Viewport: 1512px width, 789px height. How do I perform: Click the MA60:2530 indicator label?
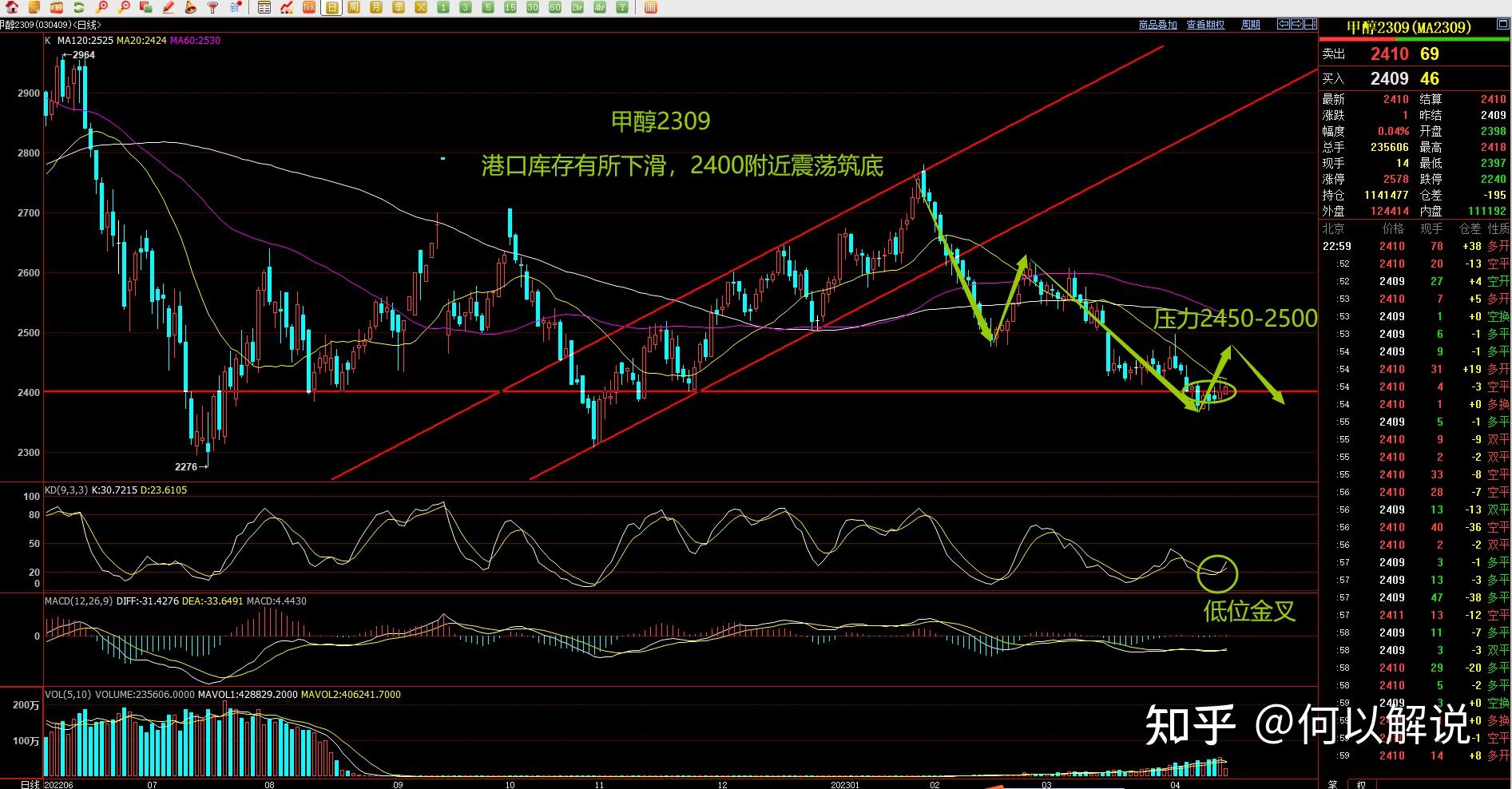point(195,40)
